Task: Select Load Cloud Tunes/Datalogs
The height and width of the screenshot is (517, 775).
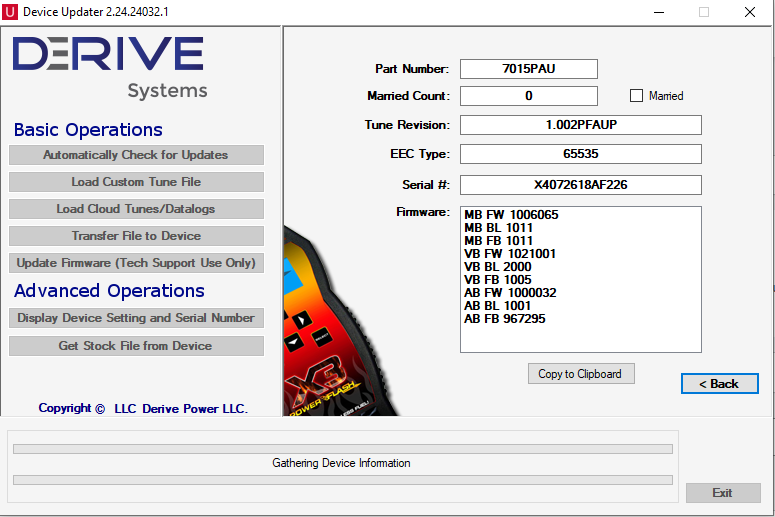Action: tap(136, 209)
